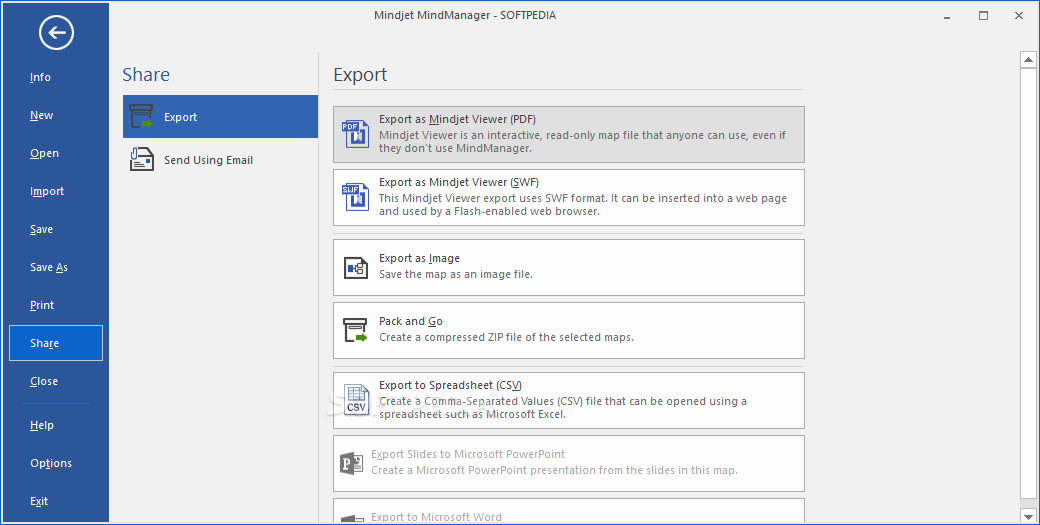The height and width of the screenshot is (525, 1040).
Task: Minimize the MindManager window
Action: 948,16
